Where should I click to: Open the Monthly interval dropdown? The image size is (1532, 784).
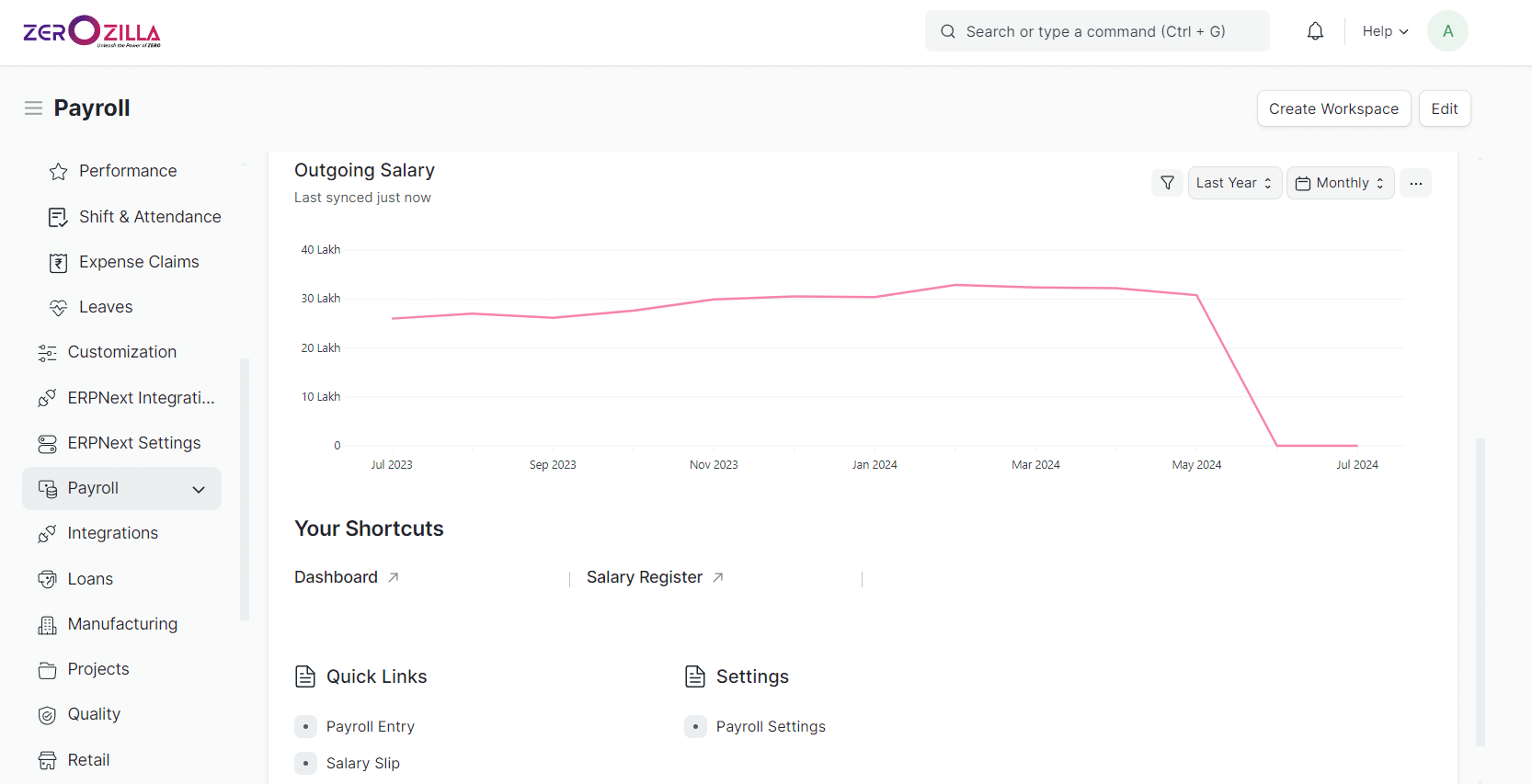[1340, 183]
